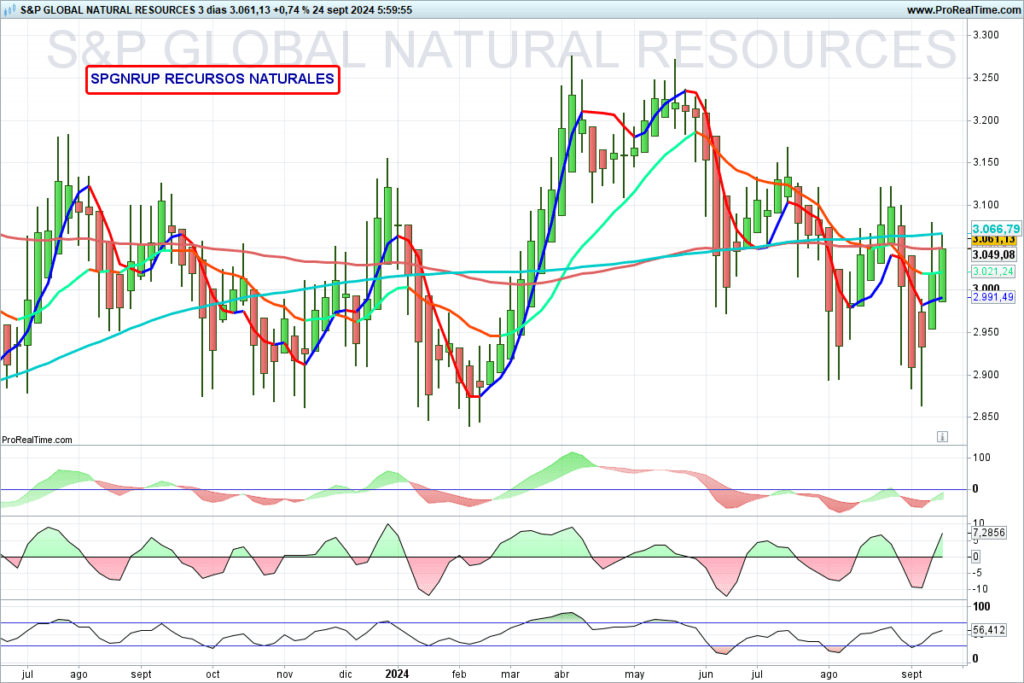Click the 'jun' month label on the time axis
Viewport: 1024px width, 683px height.
(x=705, y=675)
